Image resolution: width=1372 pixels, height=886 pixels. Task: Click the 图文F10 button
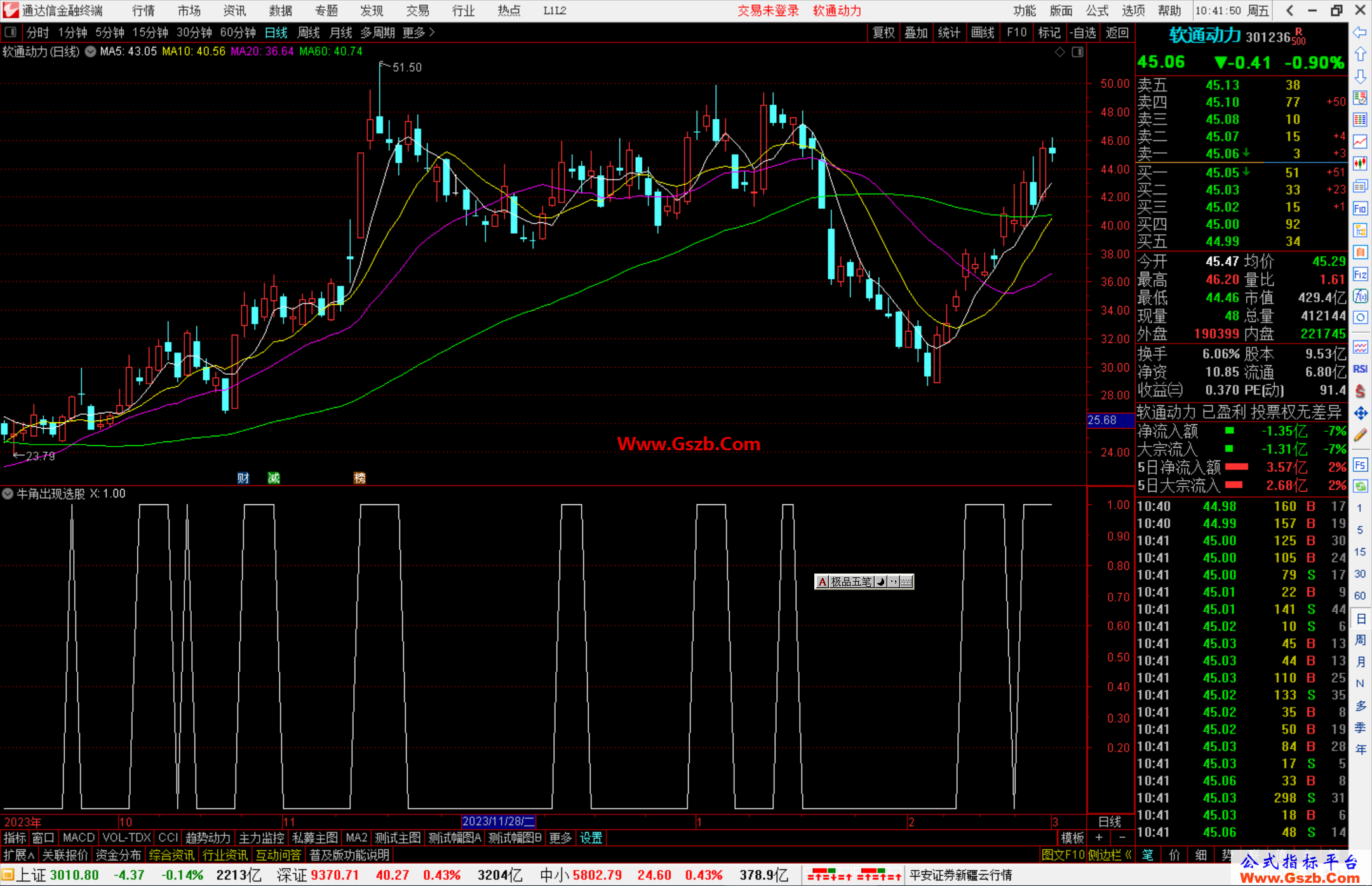point(1063,855)
